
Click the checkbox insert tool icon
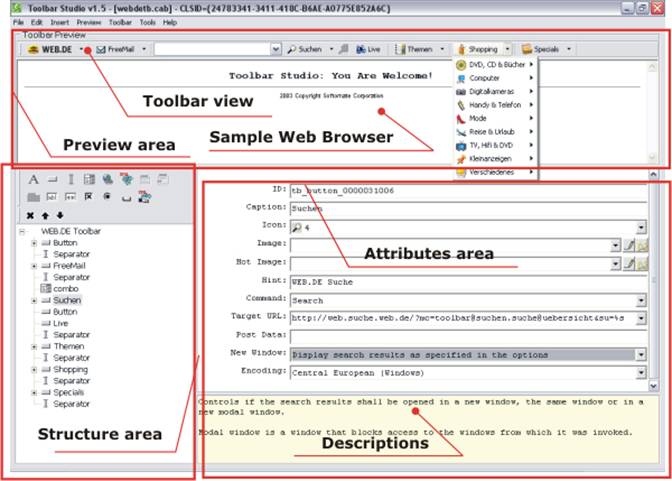pyautogui.click(x=88, y=196)
